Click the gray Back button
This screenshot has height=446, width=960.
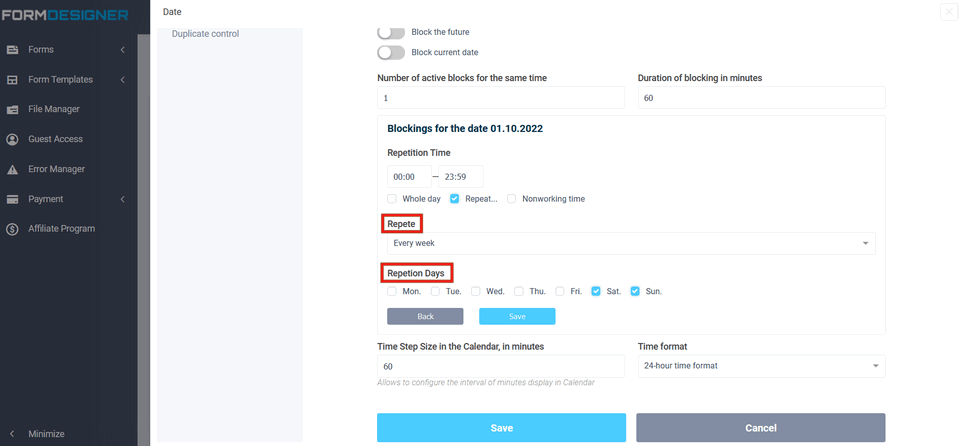[x=425, y=316]
